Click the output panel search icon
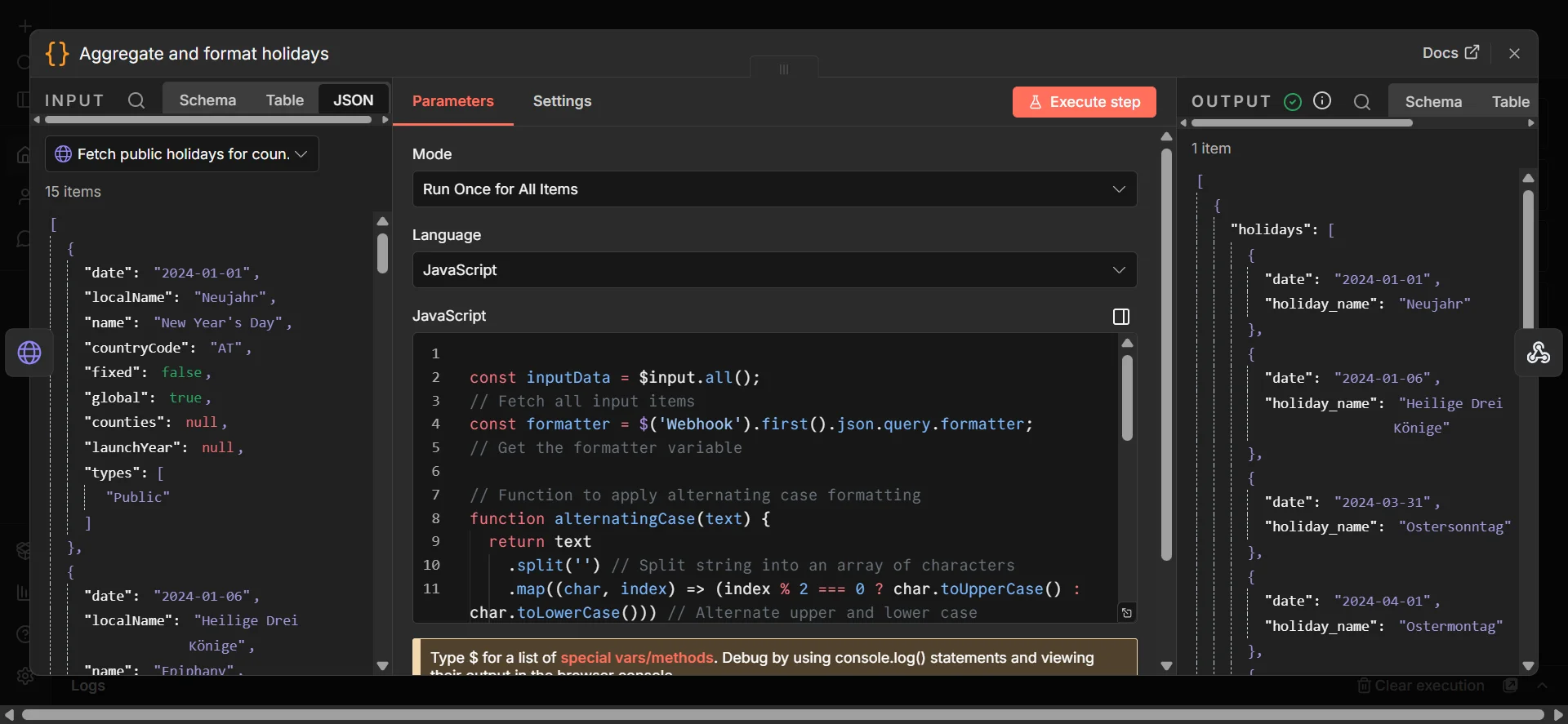 pyautogui.click(x=1362, y=102)
